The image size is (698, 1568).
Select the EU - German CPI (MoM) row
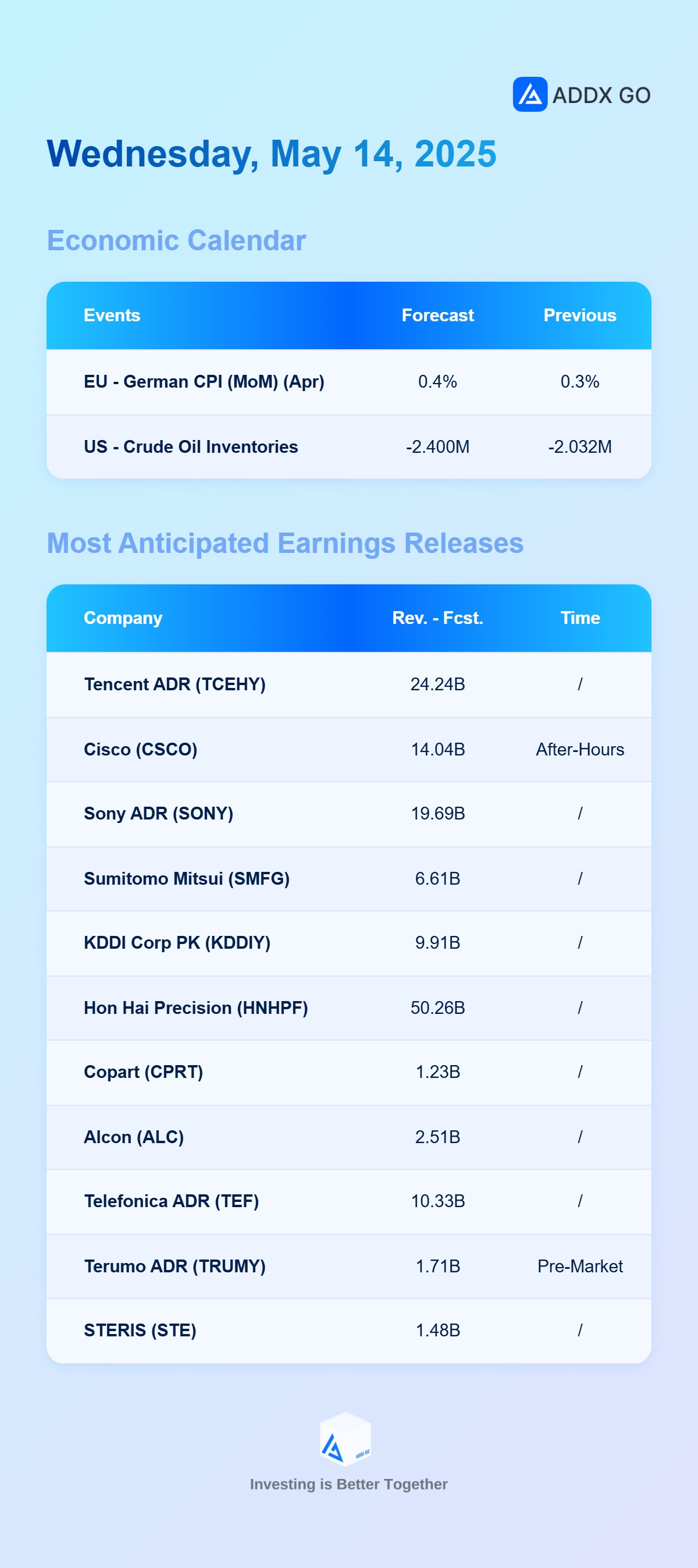point(348,382)
